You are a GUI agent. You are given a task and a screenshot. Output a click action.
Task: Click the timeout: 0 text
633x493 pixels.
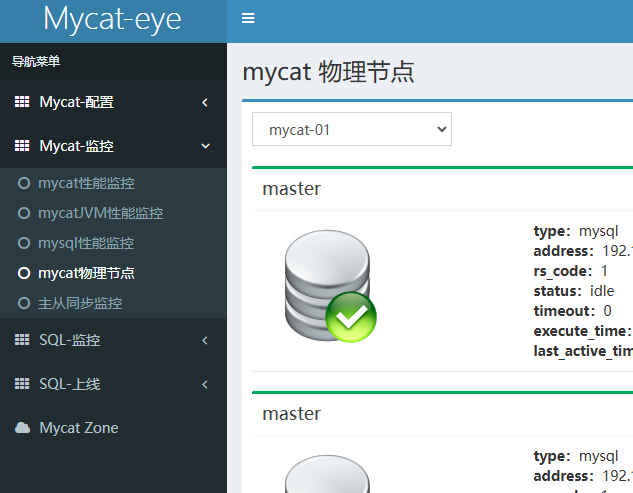click(572, 311)
